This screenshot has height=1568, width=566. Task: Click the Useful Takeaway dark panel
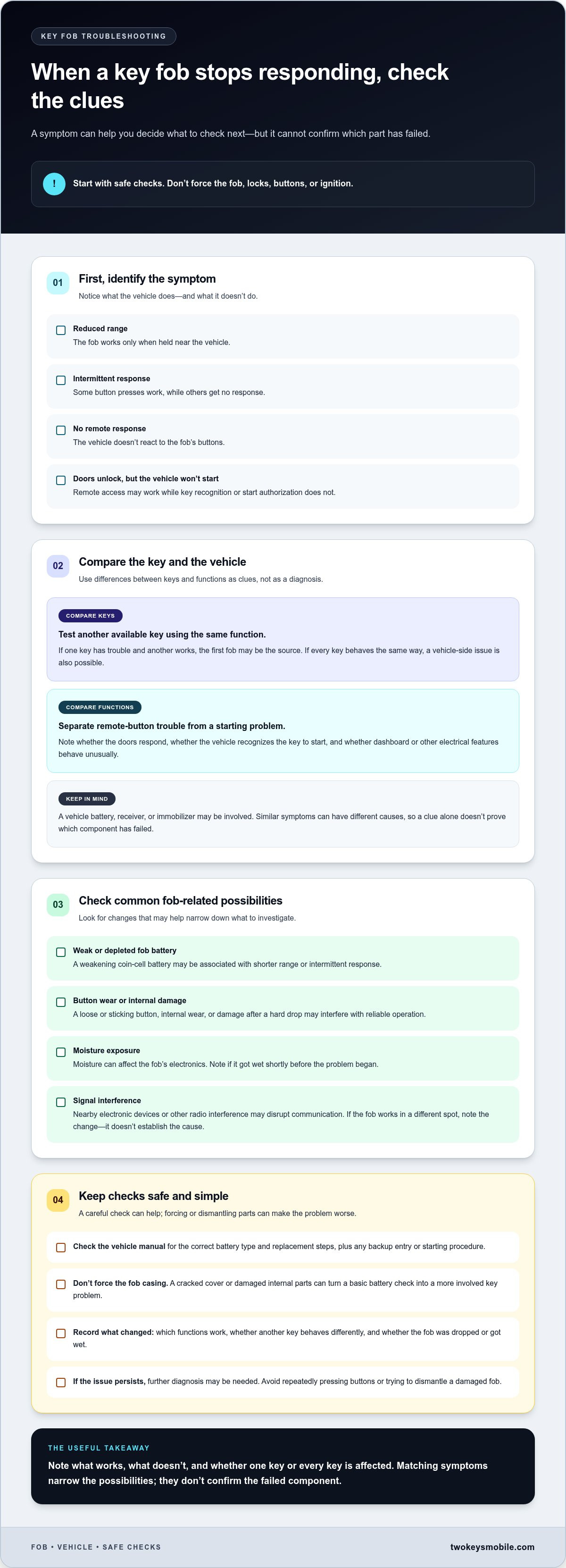[x=283, y=1467]
